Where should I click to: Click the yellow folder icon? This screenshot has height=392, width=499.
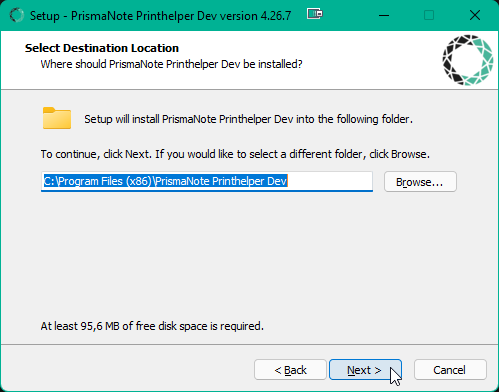click(57, 118)
